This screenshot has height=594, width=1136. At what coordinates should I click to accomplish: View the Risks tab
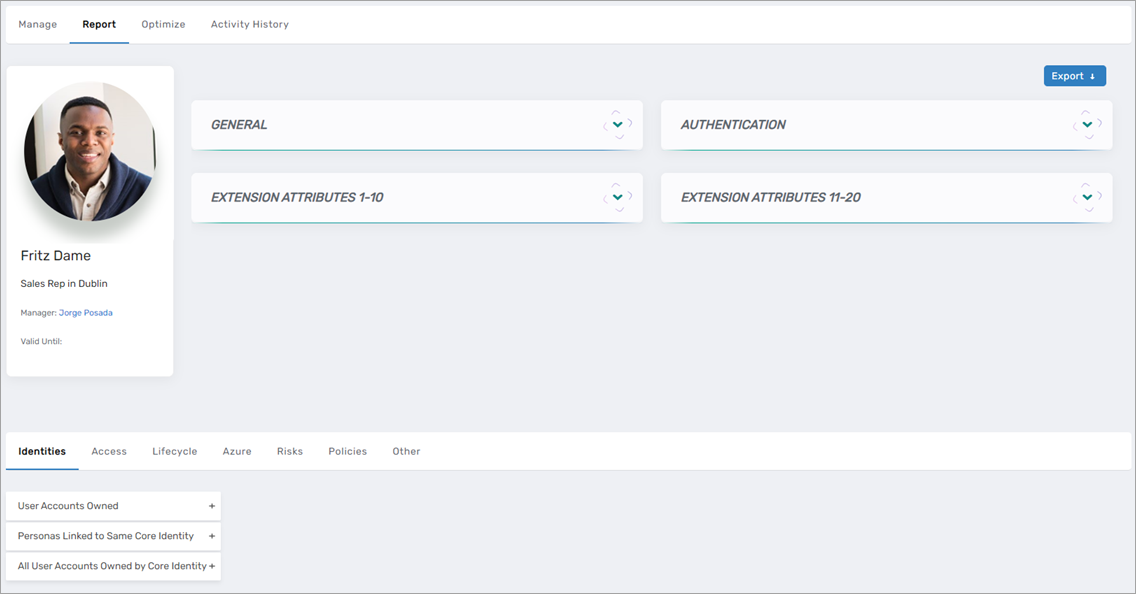290,451
